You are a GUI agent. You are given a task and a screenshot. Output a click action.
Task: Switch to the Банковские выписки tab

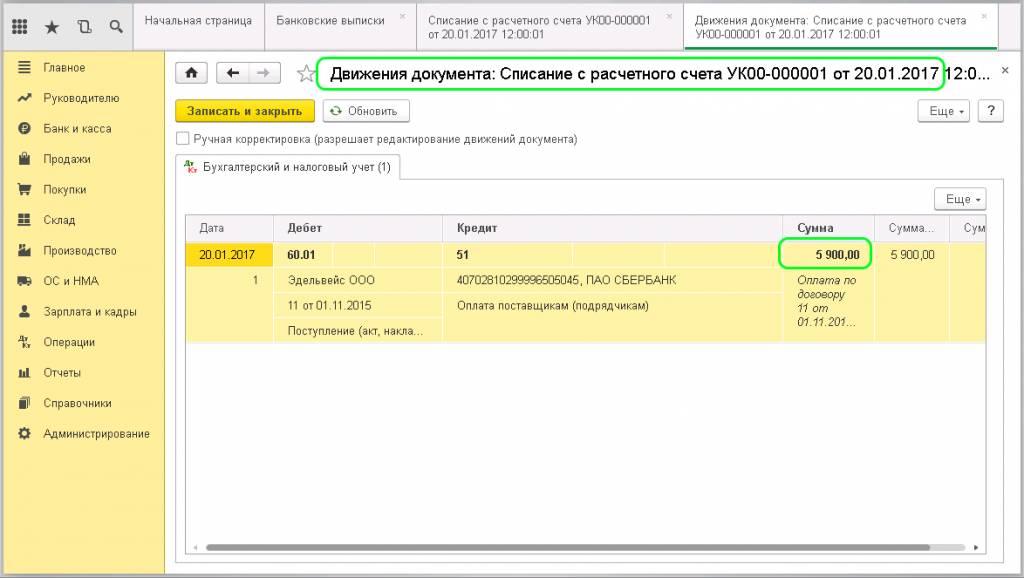click(330, 20)
